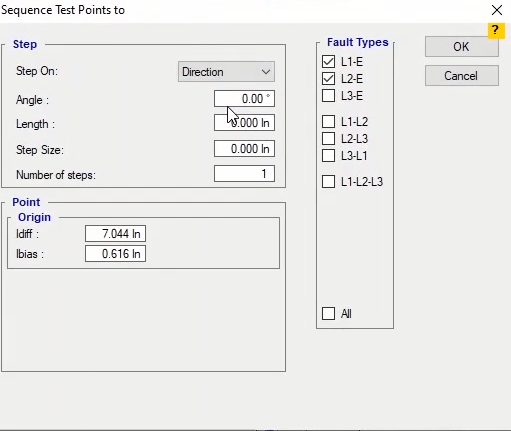Enable the L3-L1 fault type
This screenshot has width=511, height=431.
pos(328,155)
